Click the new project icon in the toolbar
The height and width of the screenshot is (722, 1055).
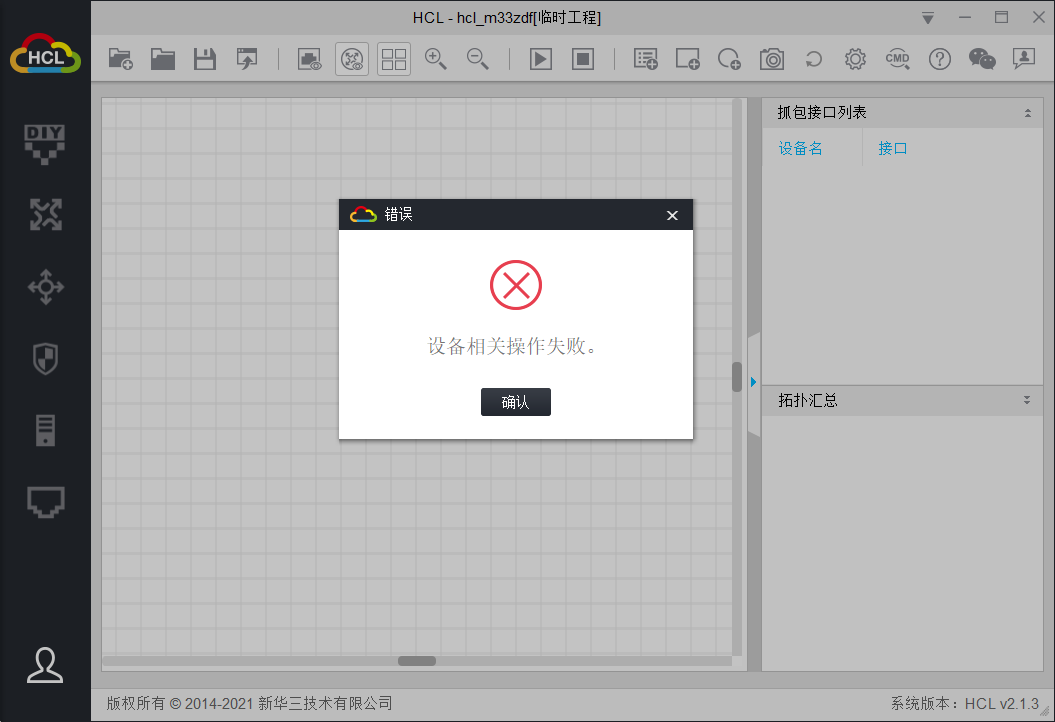(120, 59)
